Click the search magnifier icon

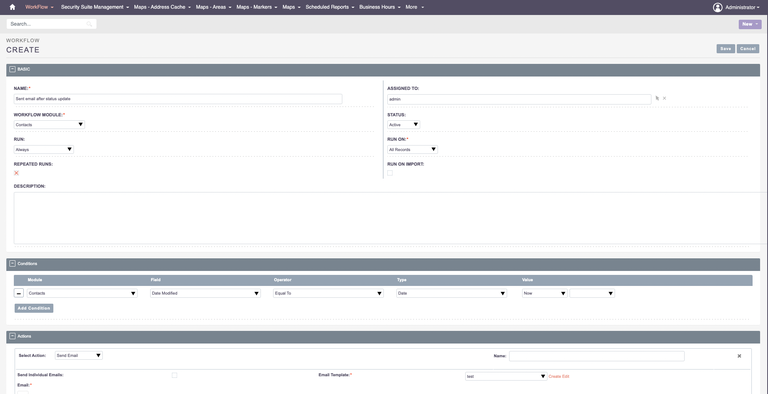pos(89,24)
